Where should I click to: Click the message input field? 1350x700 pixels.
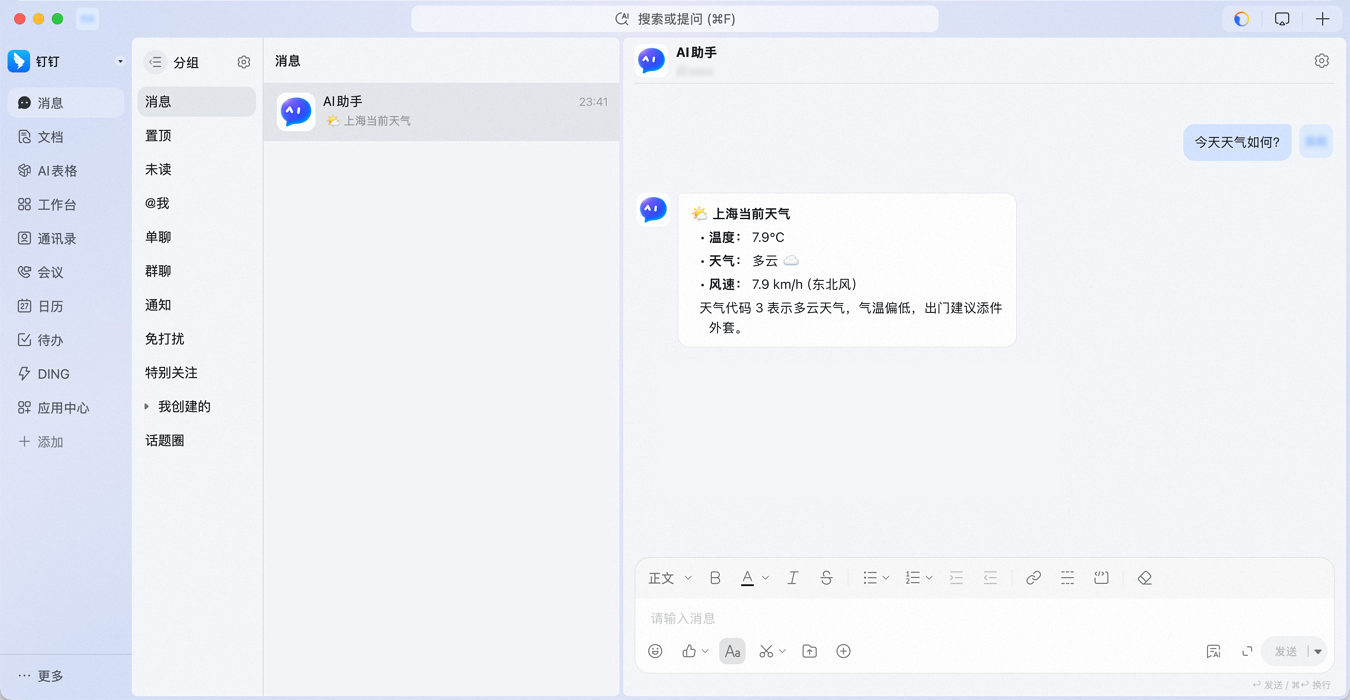[900, 617]
